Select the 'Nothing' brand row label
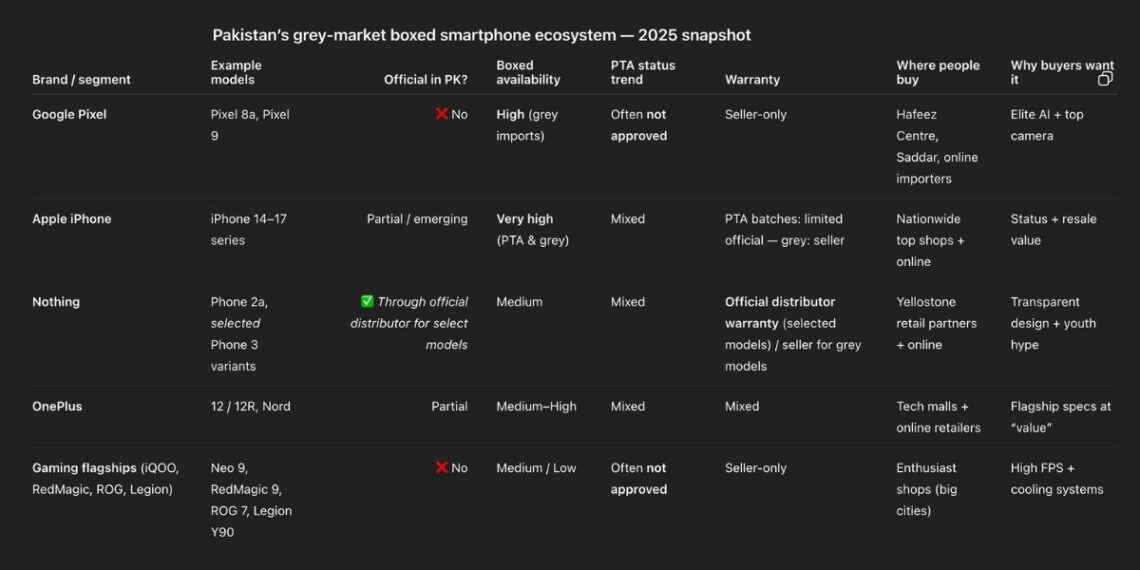 click(x=56, y=301)
